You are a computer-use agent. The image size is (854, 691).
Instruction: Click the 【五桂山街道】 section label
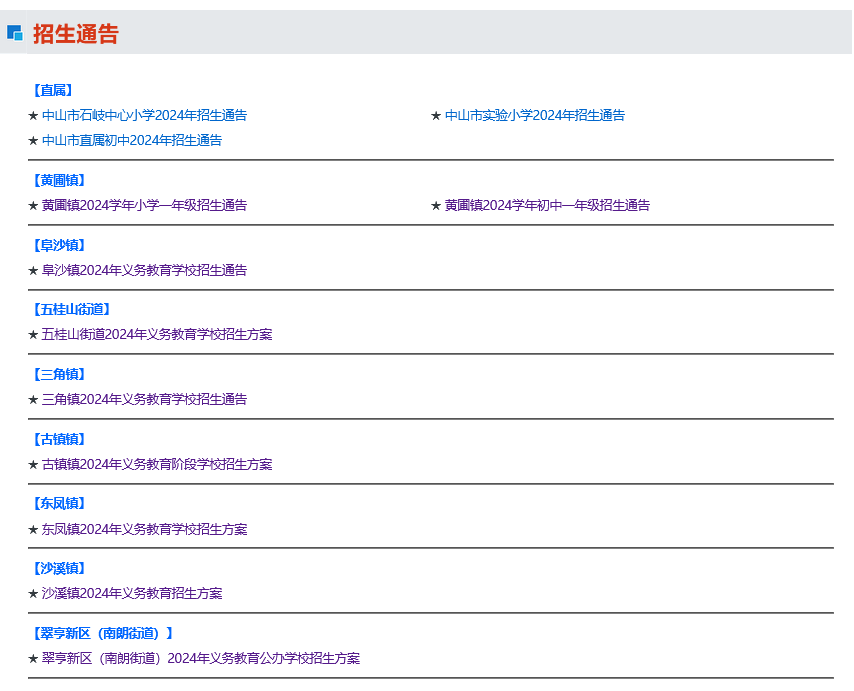point(71,309)
